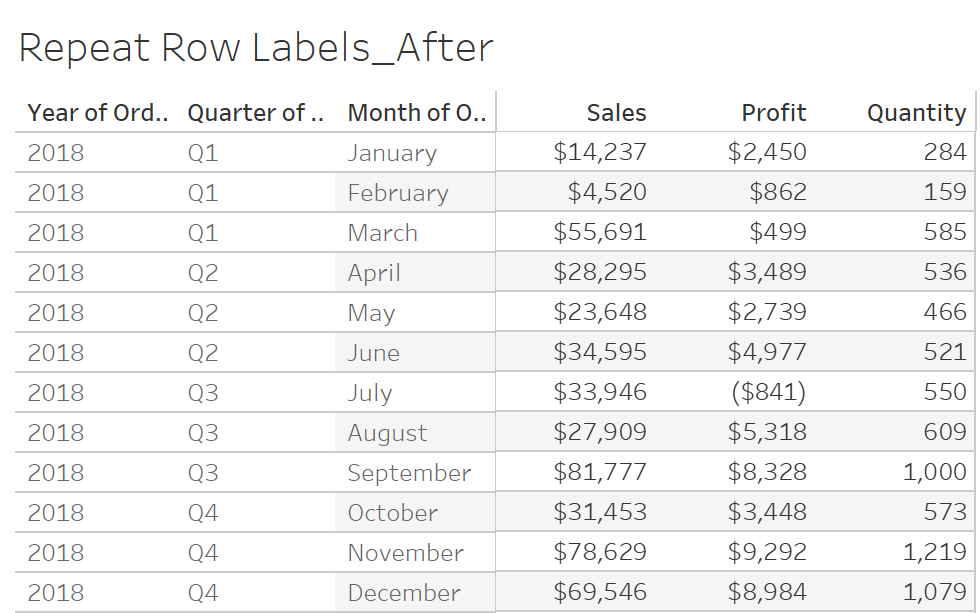980x613 pixels.
Task: Click the Q4 label in December row
Action: click(x=203, y=593)
